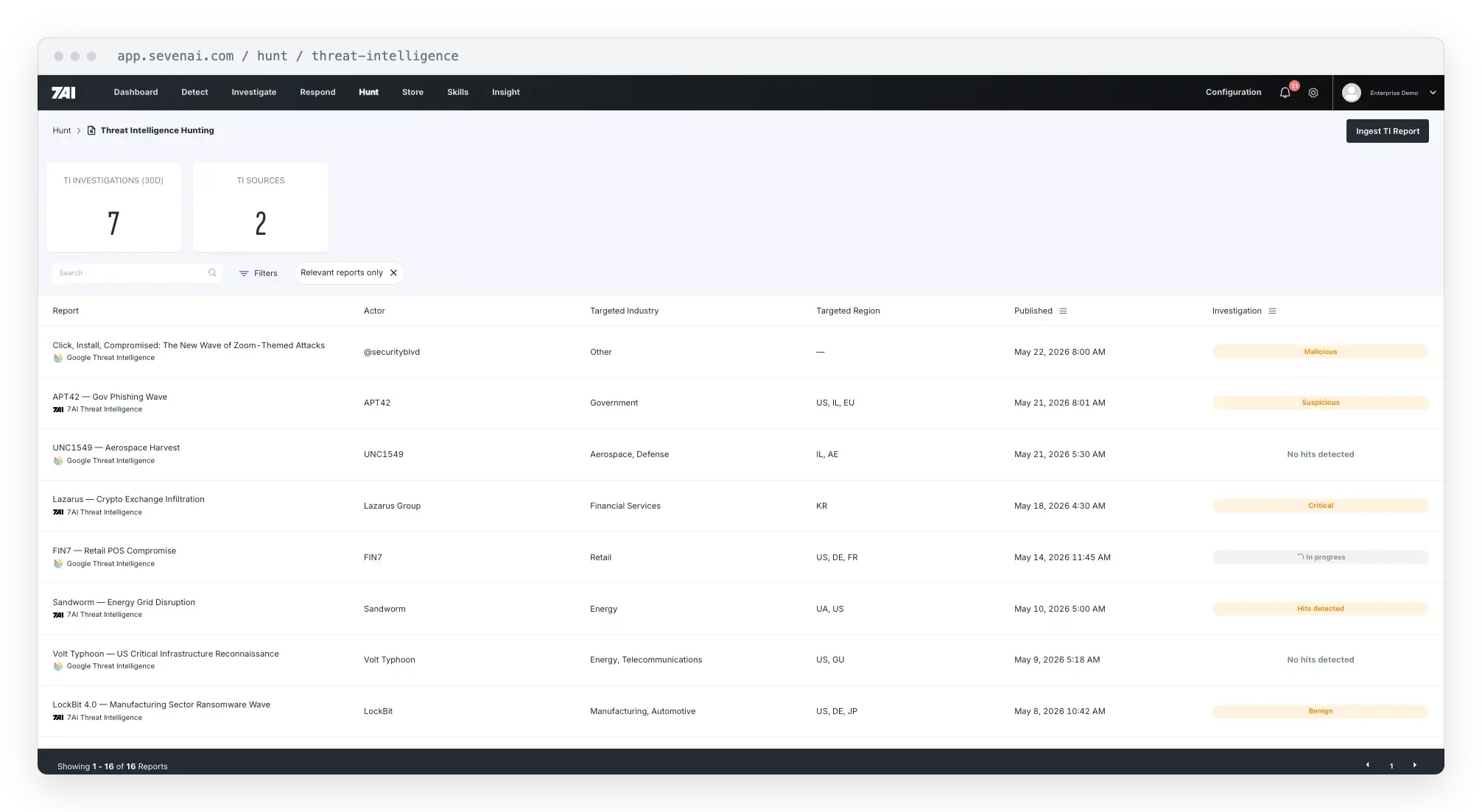Image resolution: width=1482 pixels, height=812 pixels.
Task: Click the Benign status badge
Action: click(x=1320, y=711)
